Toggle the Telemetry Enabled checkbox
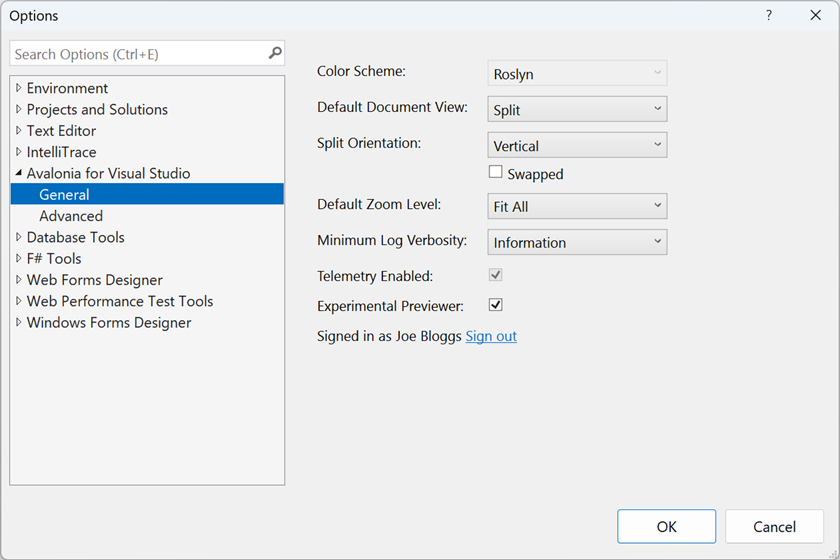The image size is (840, 560). coord(496,275)
